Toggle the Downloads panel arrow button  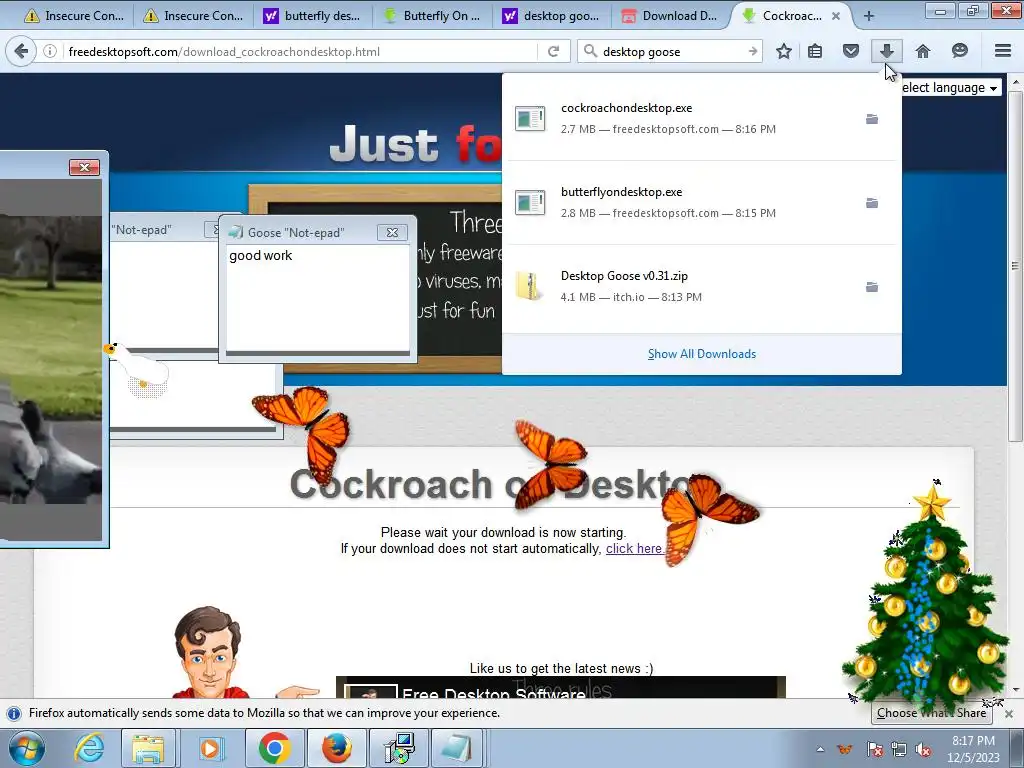click(886, 51)
